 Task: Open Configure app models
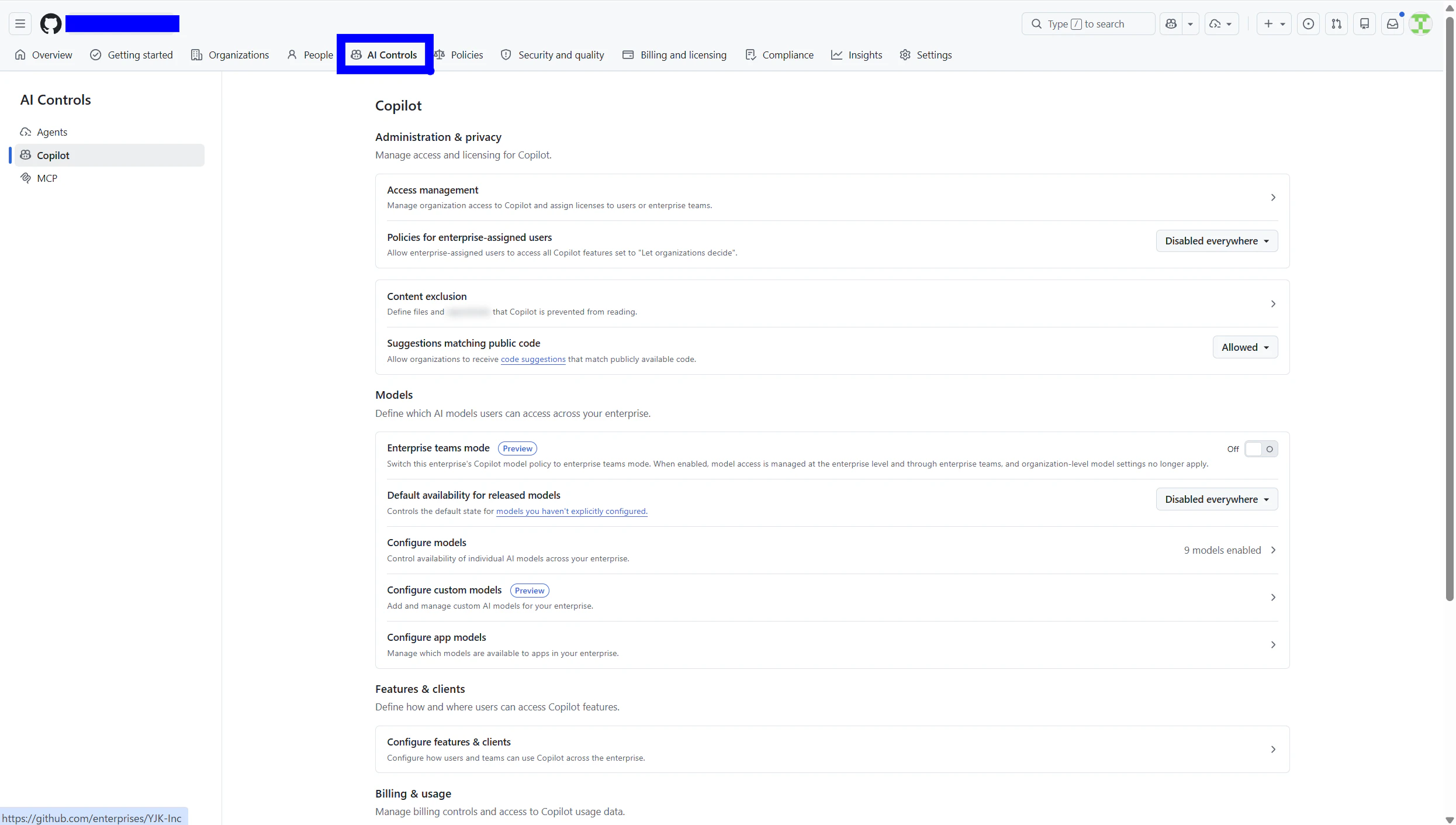tap(832, 645)
